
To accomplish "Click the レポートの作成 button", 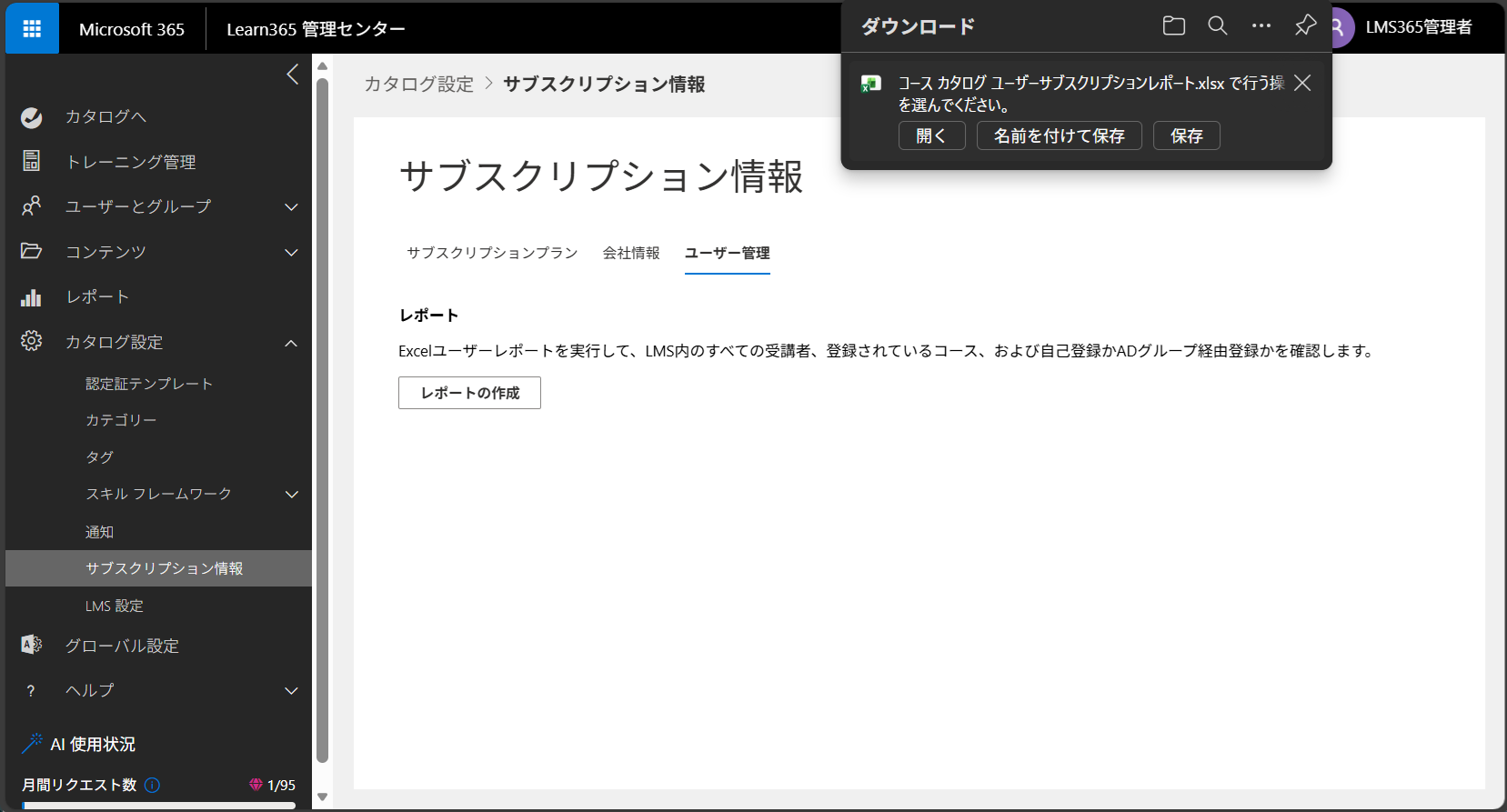I will pos(469,393).
